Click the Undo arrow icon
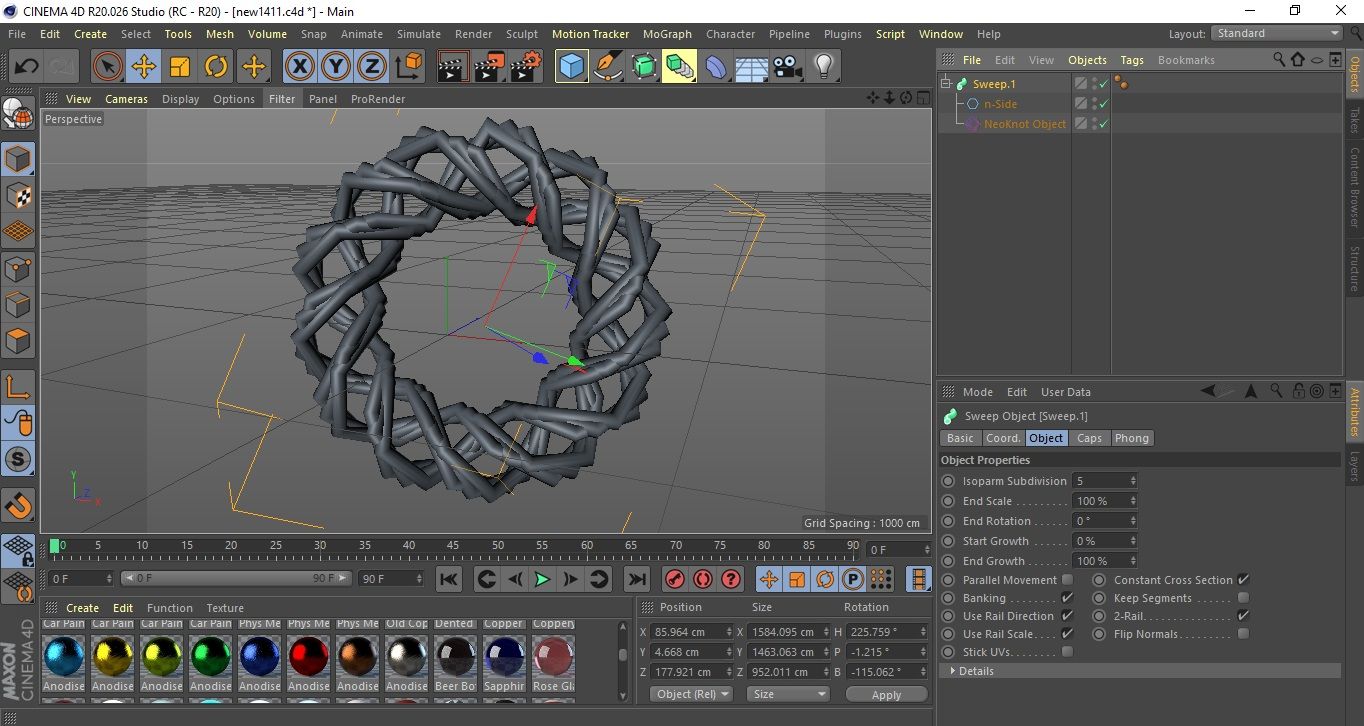Screen dimensions: 1364x726 [x=27, y=67]
